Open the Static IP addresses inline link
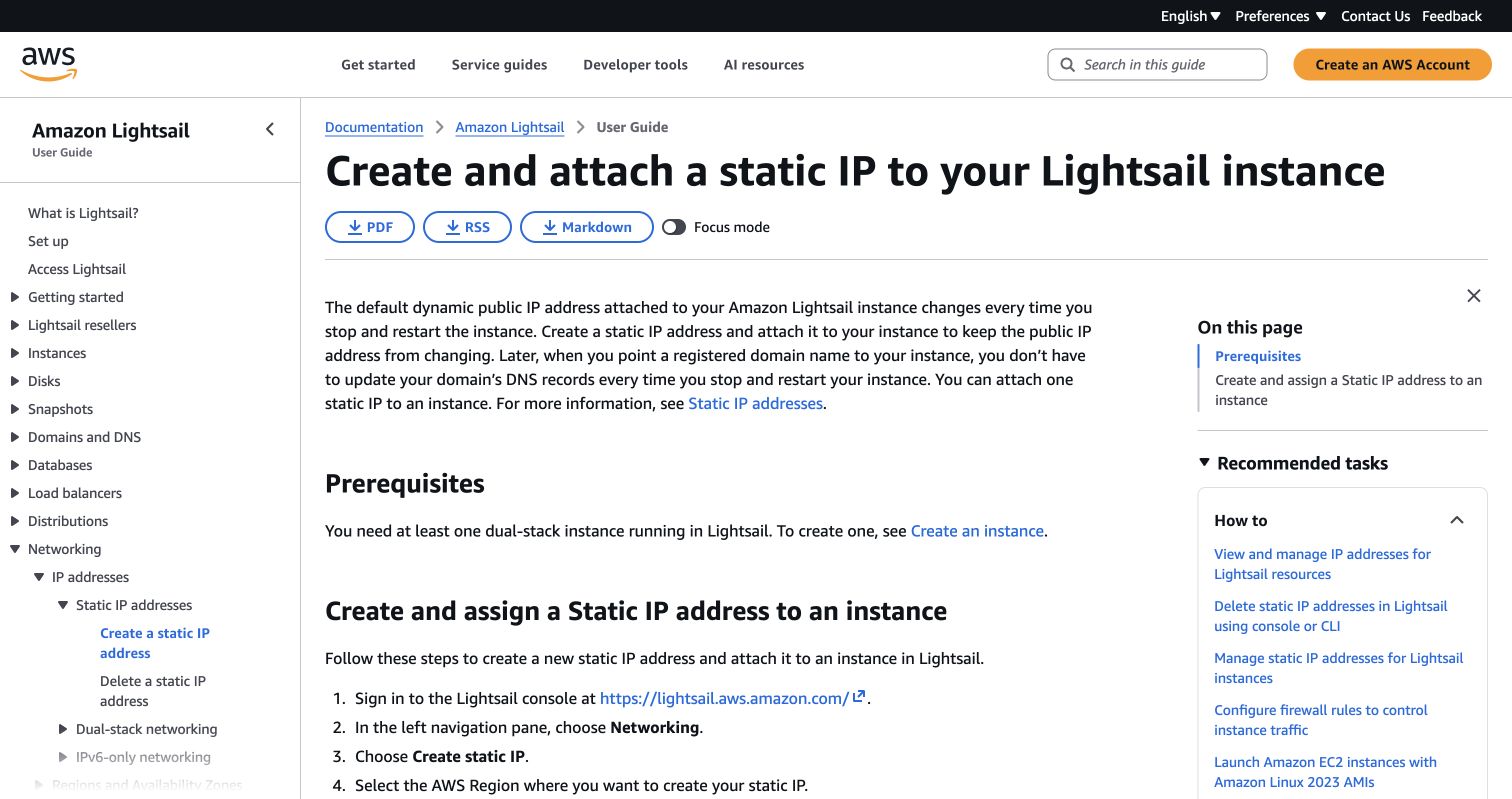This screenshot has height=799, width=1512. coord(755,403)
